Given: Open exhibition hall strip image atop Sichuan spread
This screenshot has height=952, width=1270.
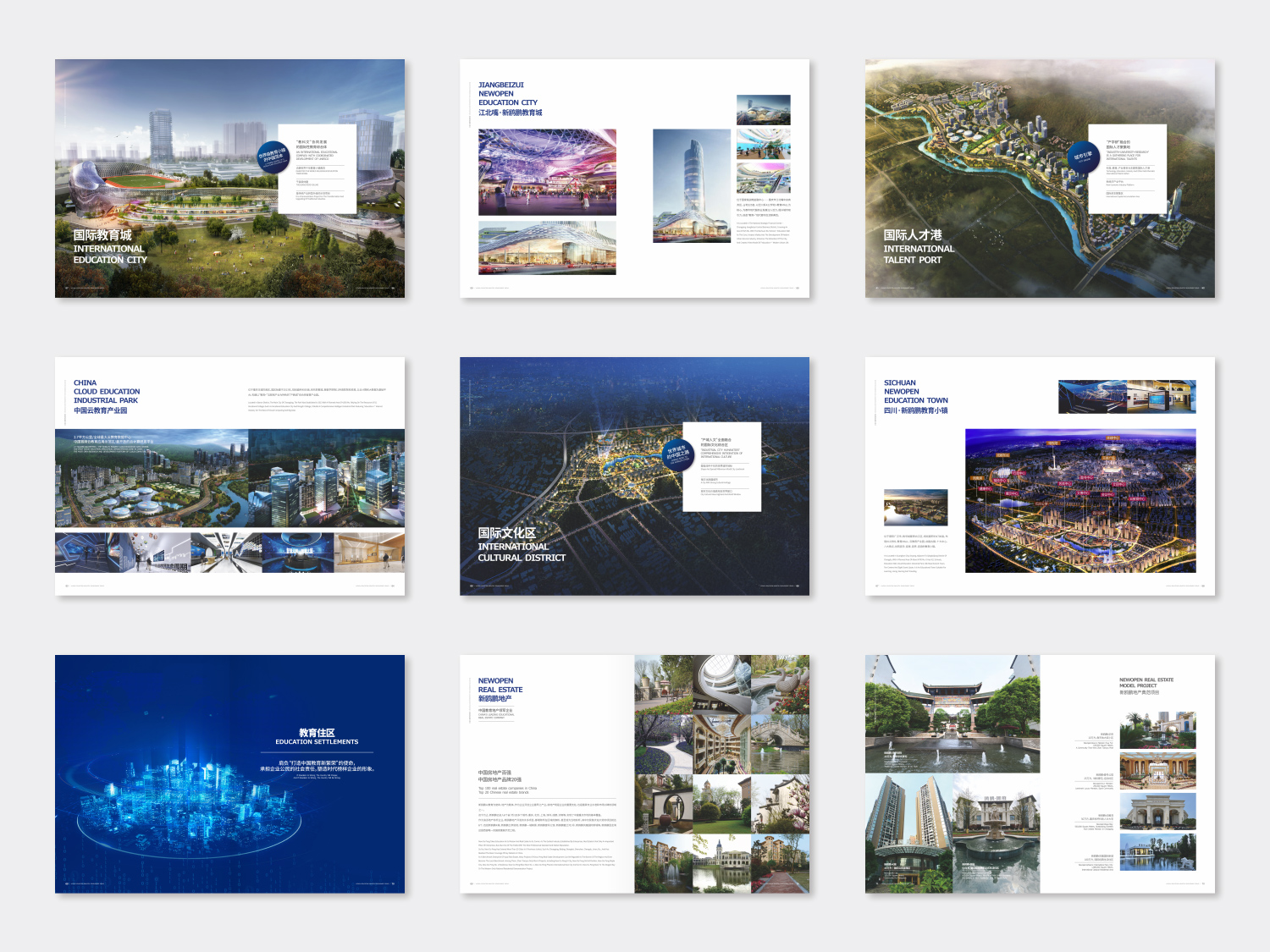Looking at the screenshot, I should click(x=1127, y=397).
